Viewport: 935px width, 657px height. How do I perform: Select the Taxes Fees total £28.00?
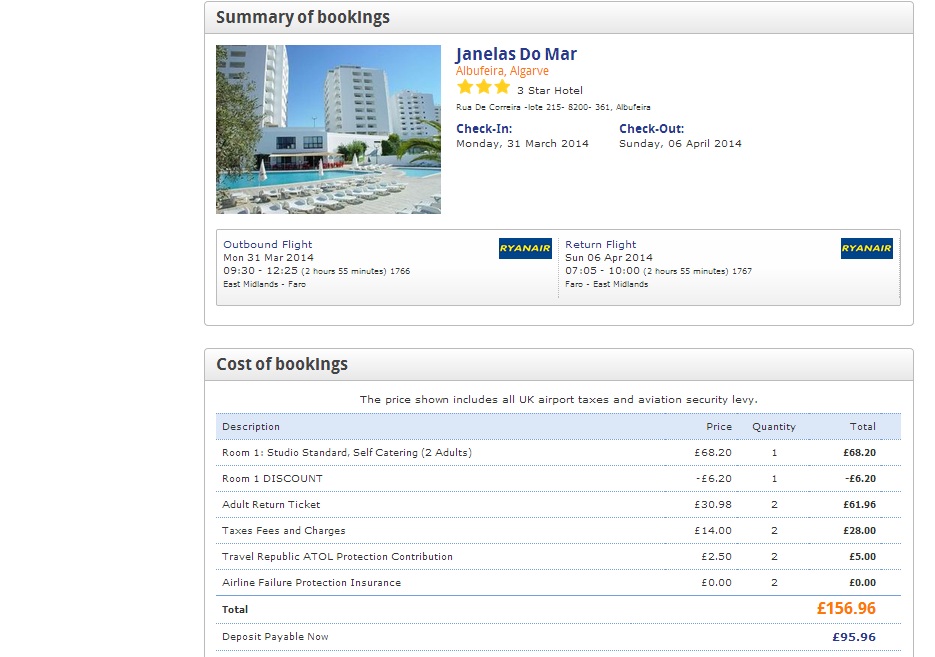point(859,531)
